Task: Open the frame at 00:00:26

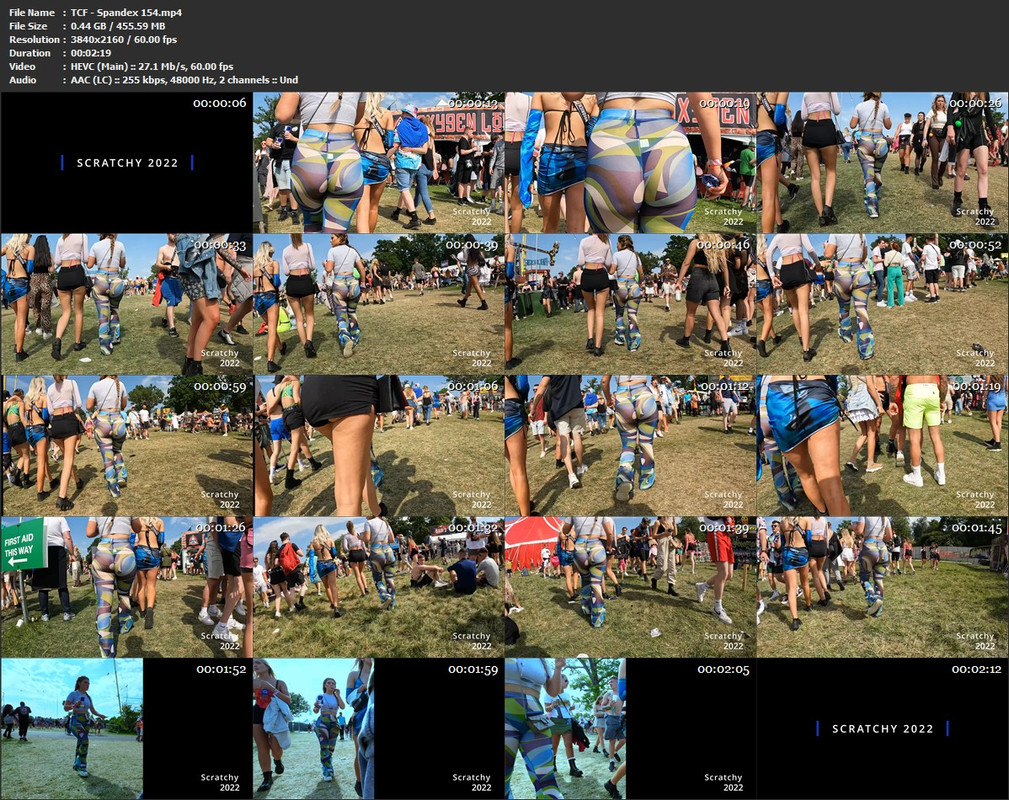Action: click(882, 162)
